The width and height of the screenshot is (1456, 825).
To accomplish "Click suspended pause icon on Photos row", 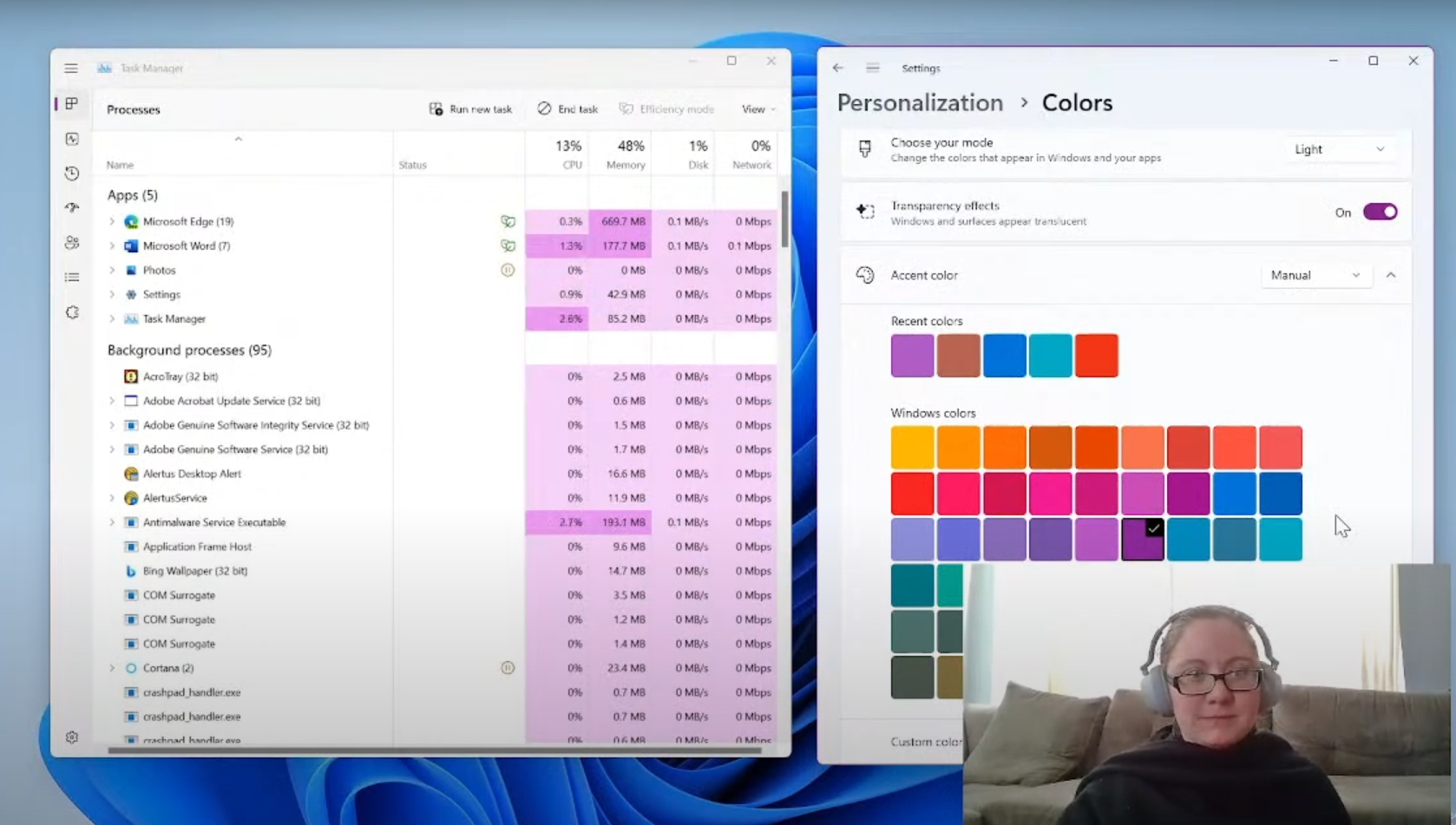I will [508, 270].
